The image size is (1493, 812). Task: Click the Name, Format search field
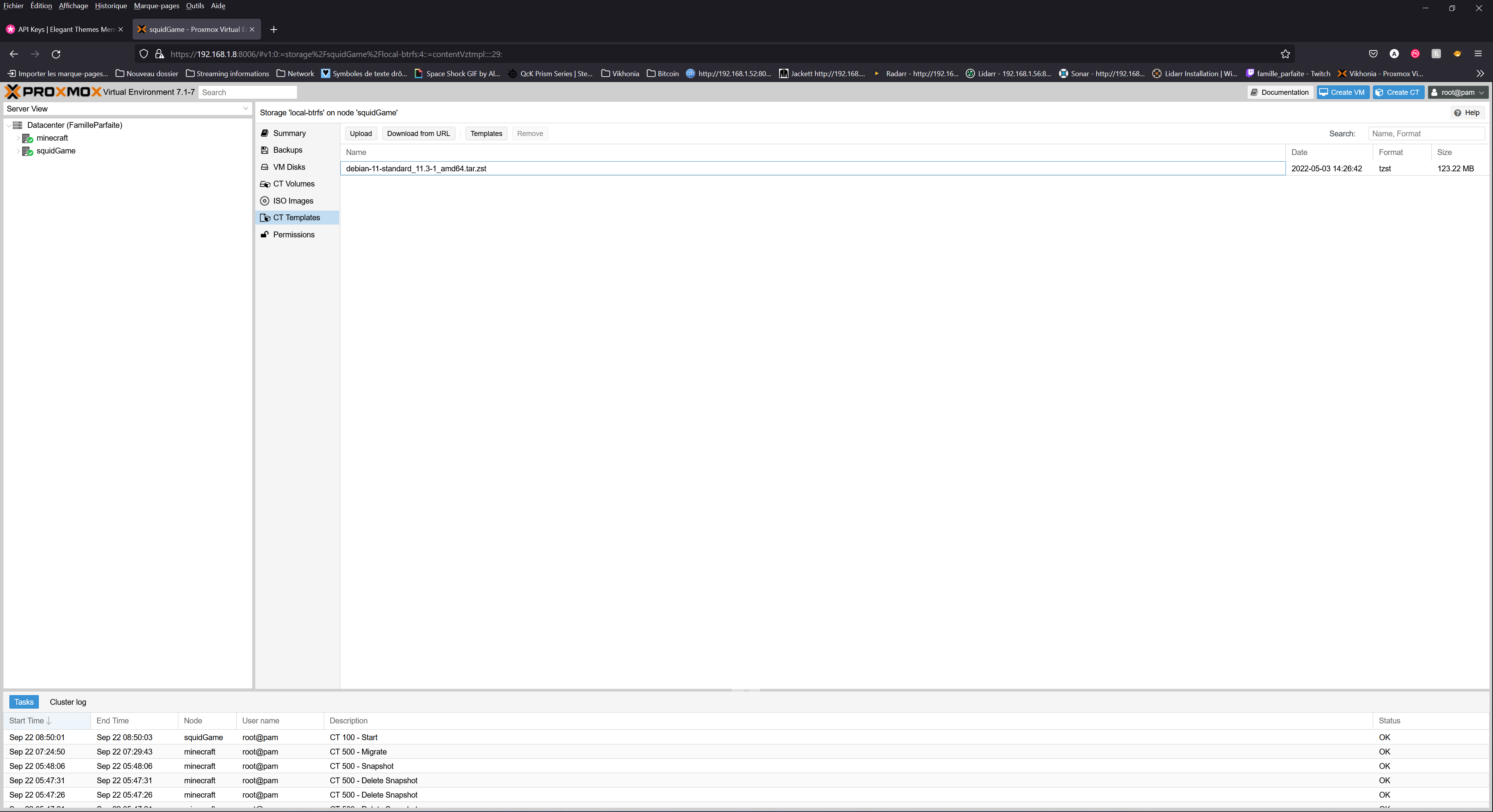pos(1427,133)
